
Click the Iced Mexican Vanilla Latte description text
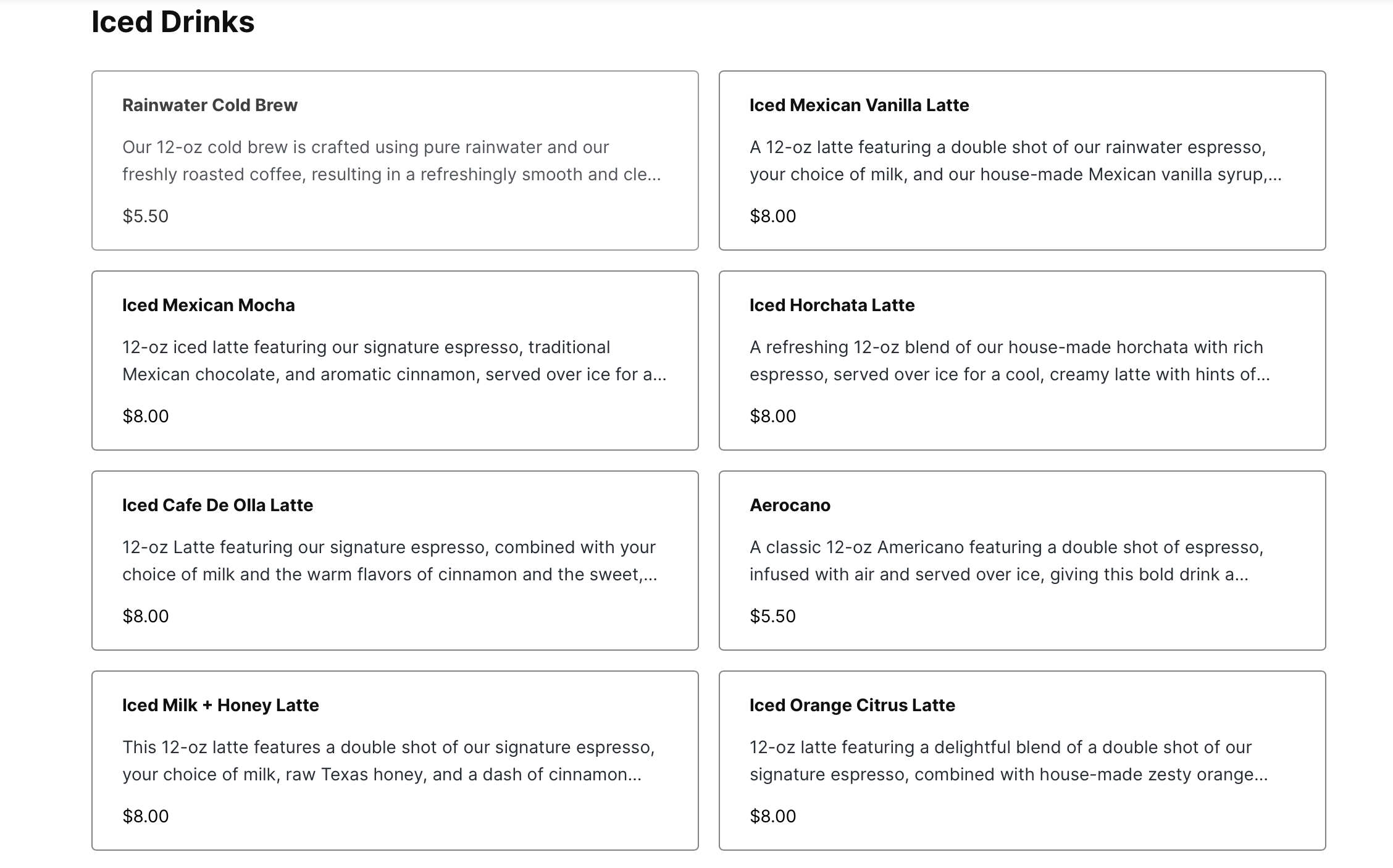tap(1016, 161)
